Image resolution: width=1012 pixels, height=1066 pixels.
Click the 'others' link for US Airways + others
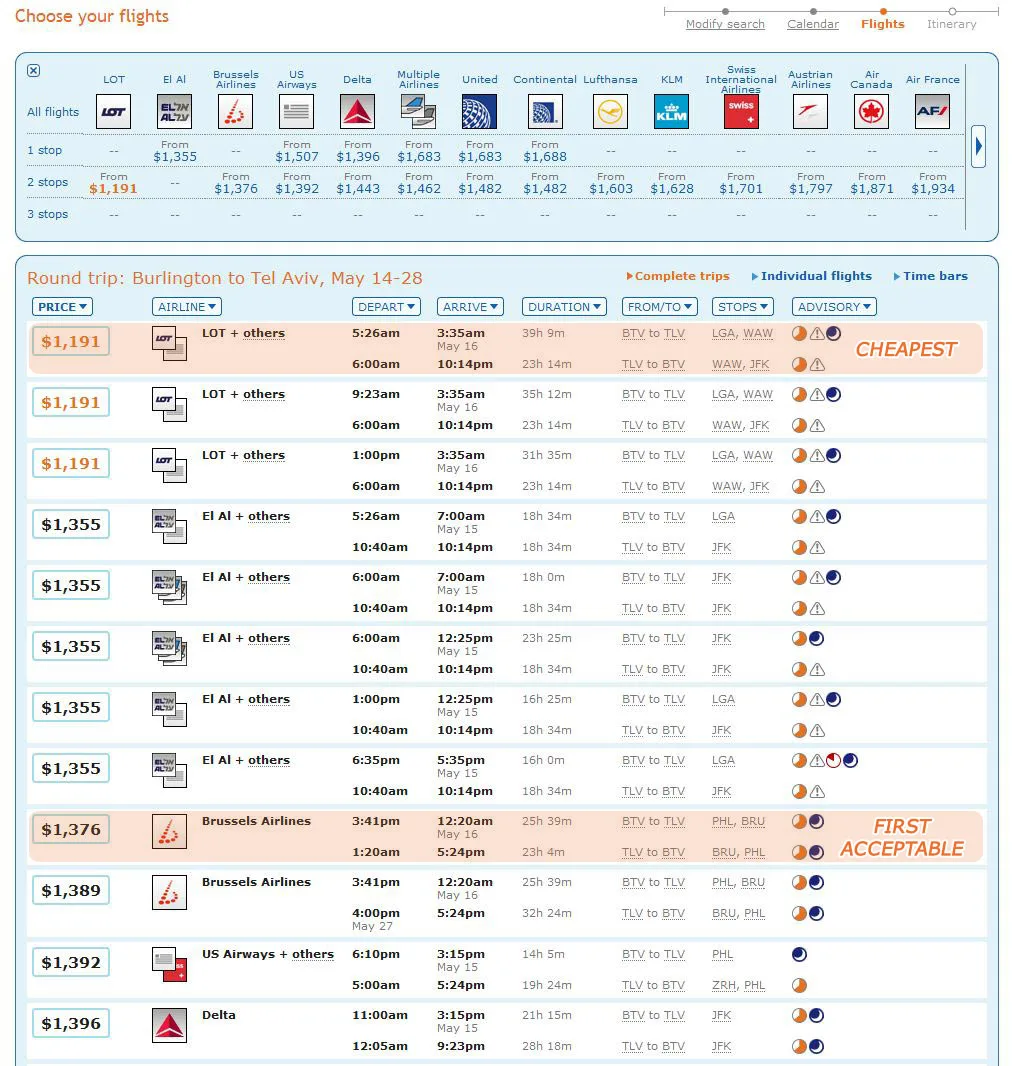click(x=313, y=955)
